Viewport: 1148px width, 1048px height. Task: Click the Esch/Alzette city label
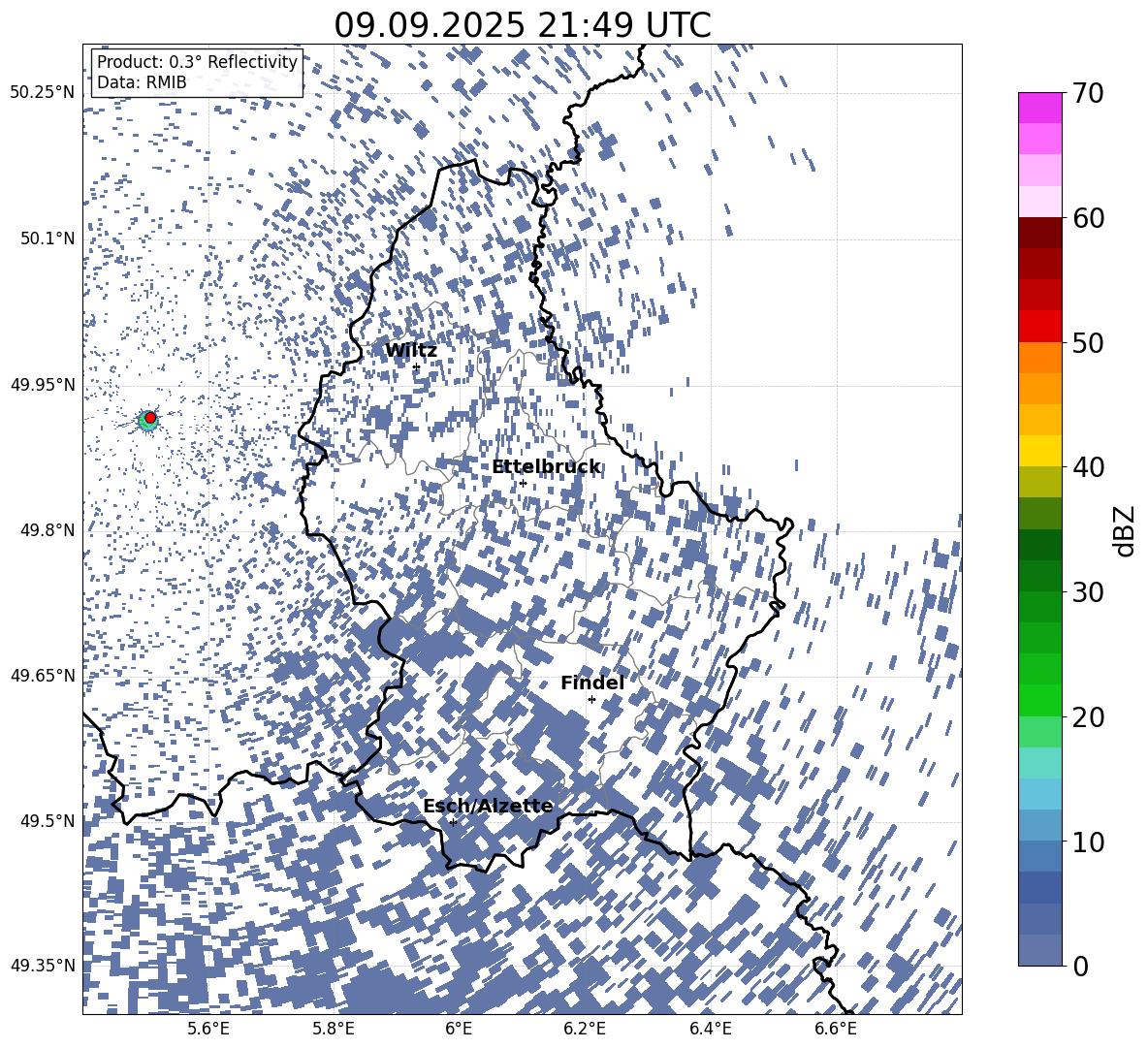click(x=488, y=807)
